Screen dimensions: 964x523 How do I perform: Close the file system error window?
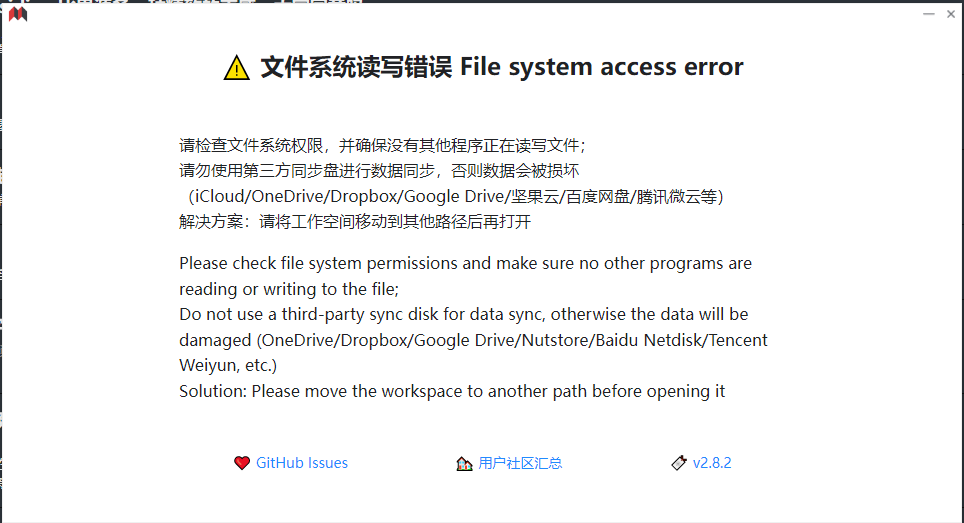pos(950,14)
